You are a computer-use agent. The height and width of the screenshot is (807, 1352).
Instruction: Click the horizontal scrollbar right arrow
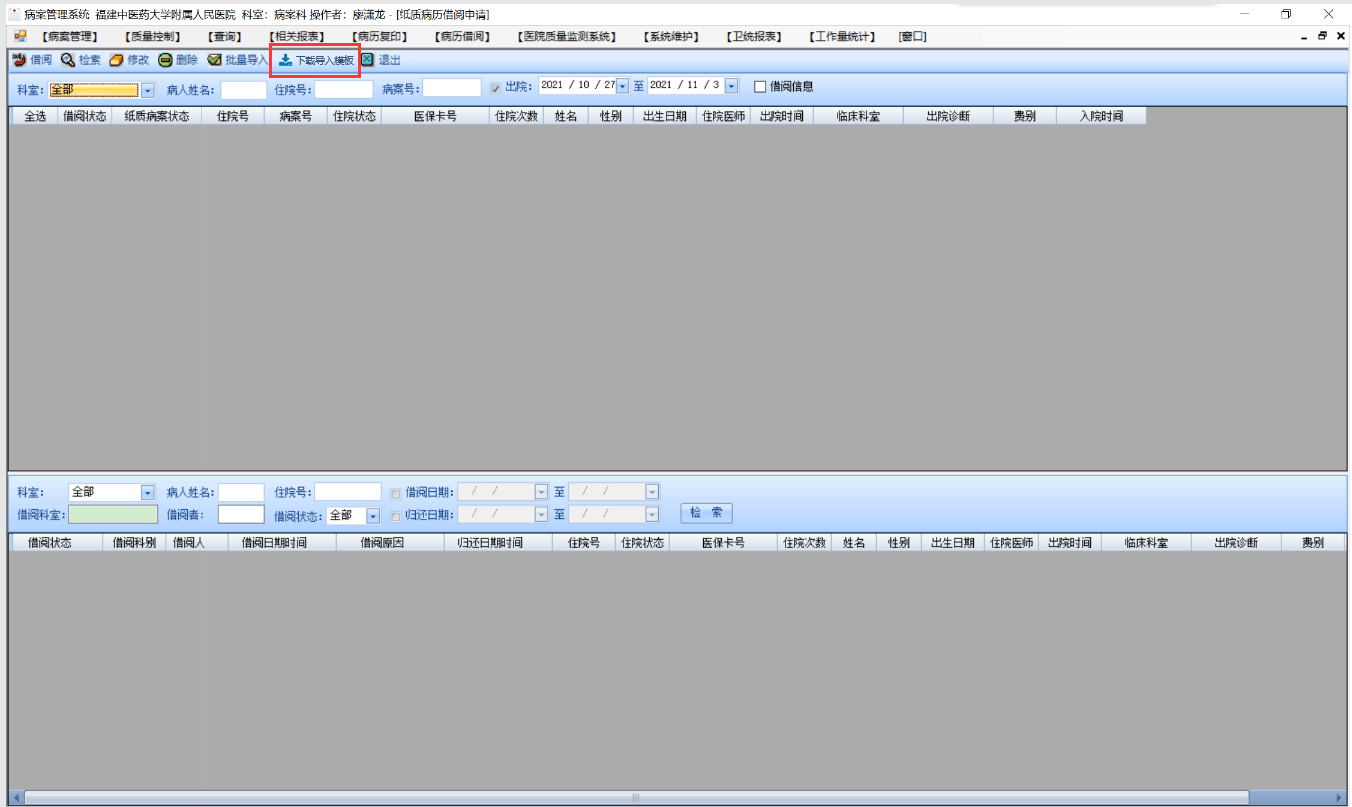pos(1338,798)
